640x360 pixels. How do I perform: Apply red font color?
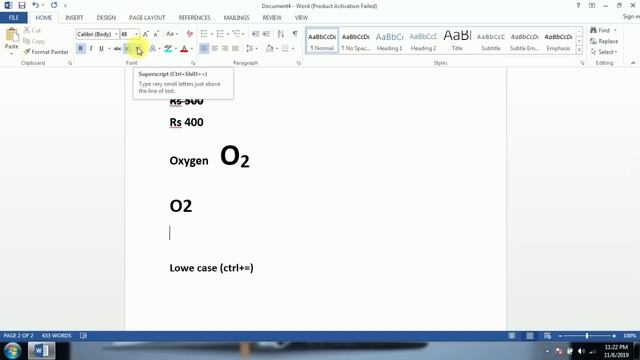tap(184, 49)
